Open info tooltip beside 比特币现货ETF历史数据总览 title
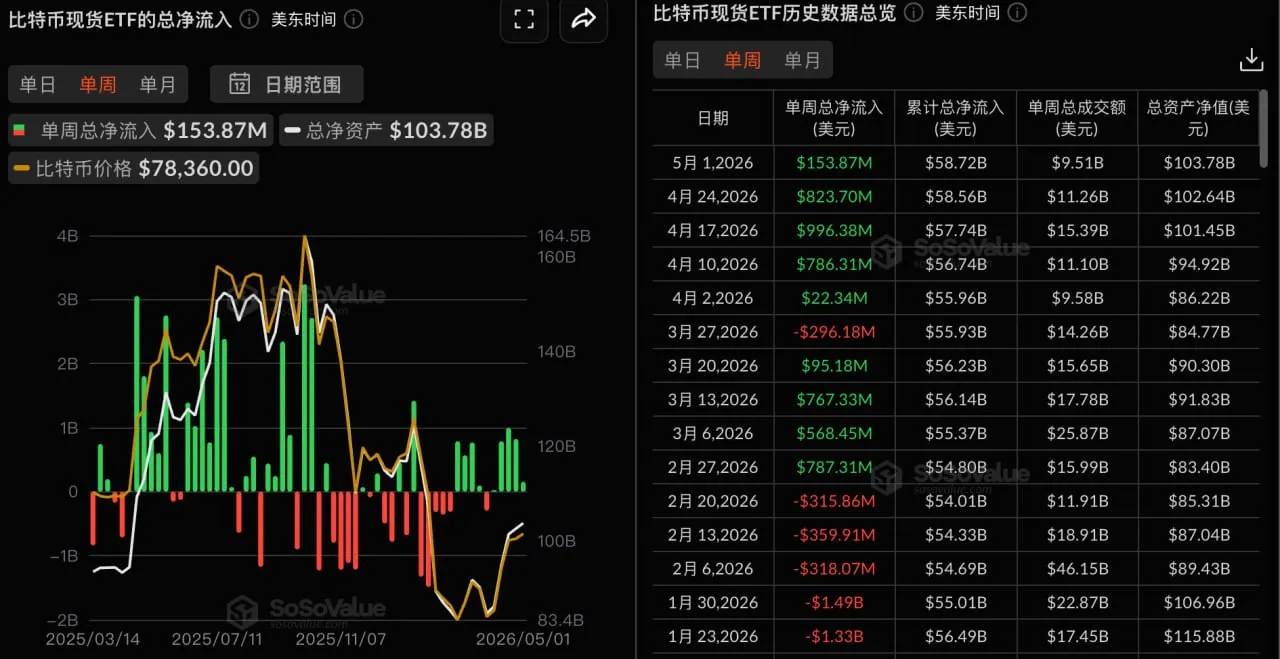This screenshot has width=1280, height=659. tap(913, 12)
